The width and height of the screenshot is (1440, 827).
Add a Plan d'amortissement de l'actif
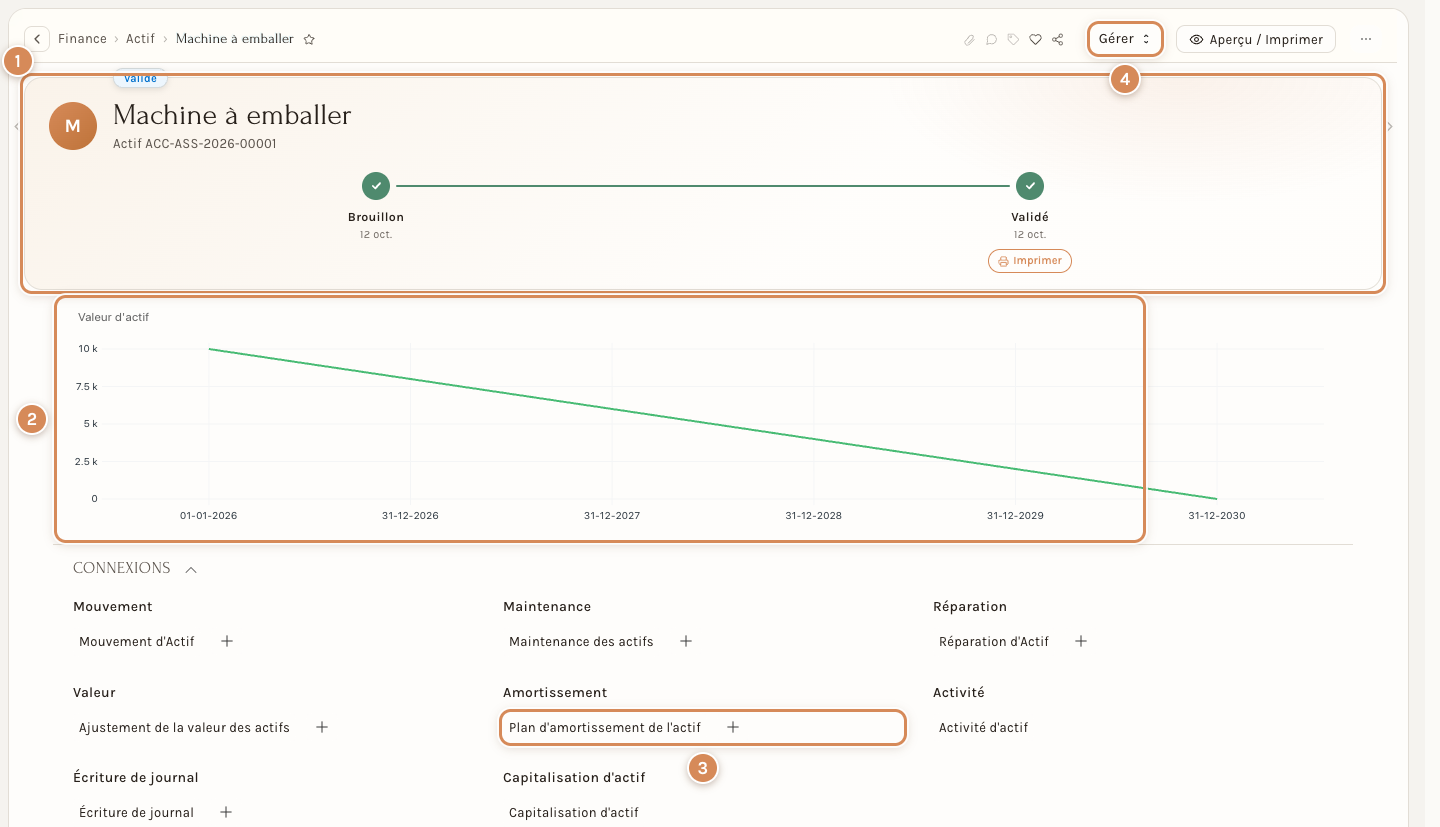733,727
